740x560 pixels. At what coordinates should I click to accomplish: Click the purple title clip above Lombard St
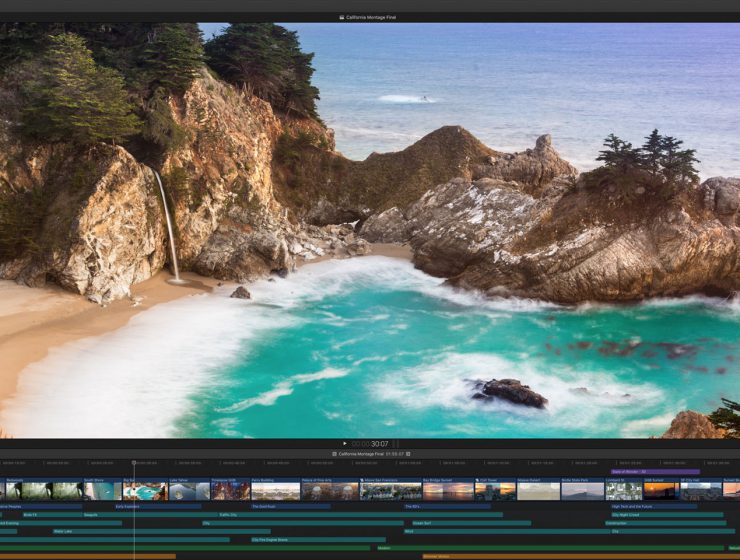pyautogui.click(x=655, y=471)
